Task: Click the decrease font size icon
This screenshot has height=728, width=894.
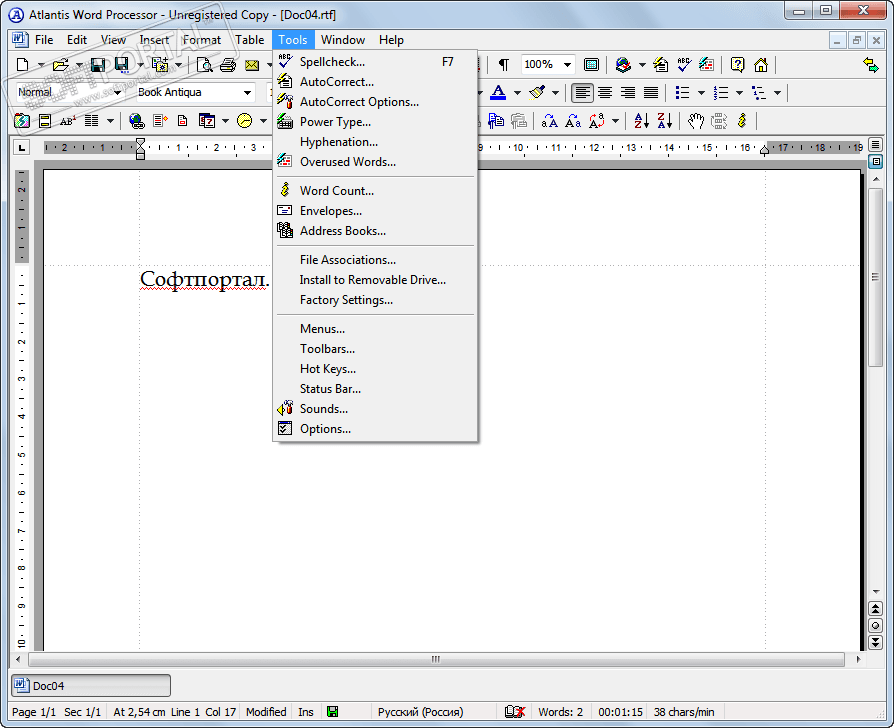Action: coord(573,121)
